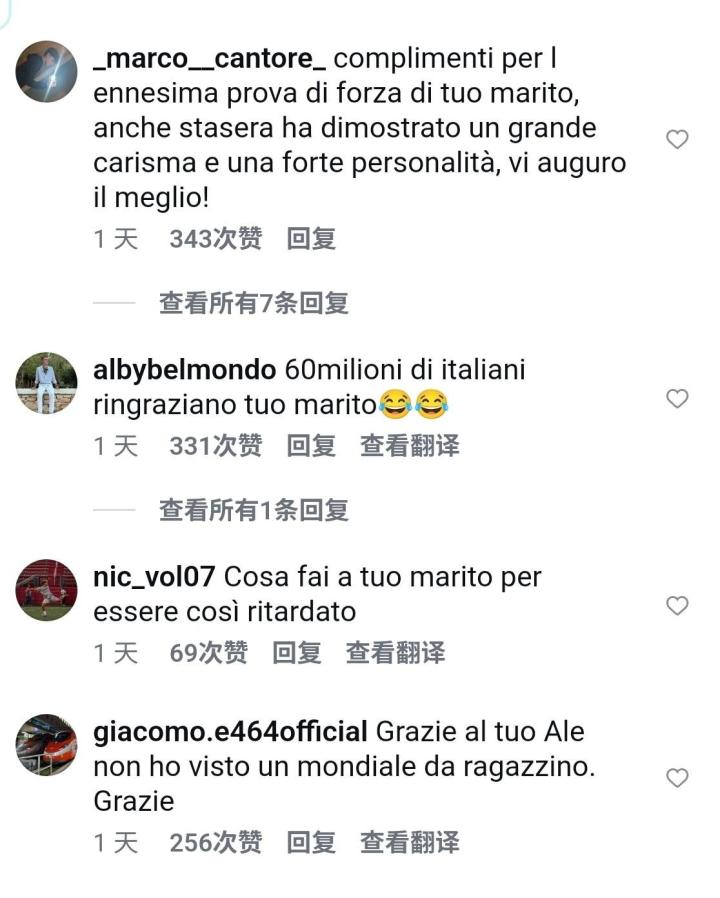Heart the giacomo.e464official comment

[677, 778]
